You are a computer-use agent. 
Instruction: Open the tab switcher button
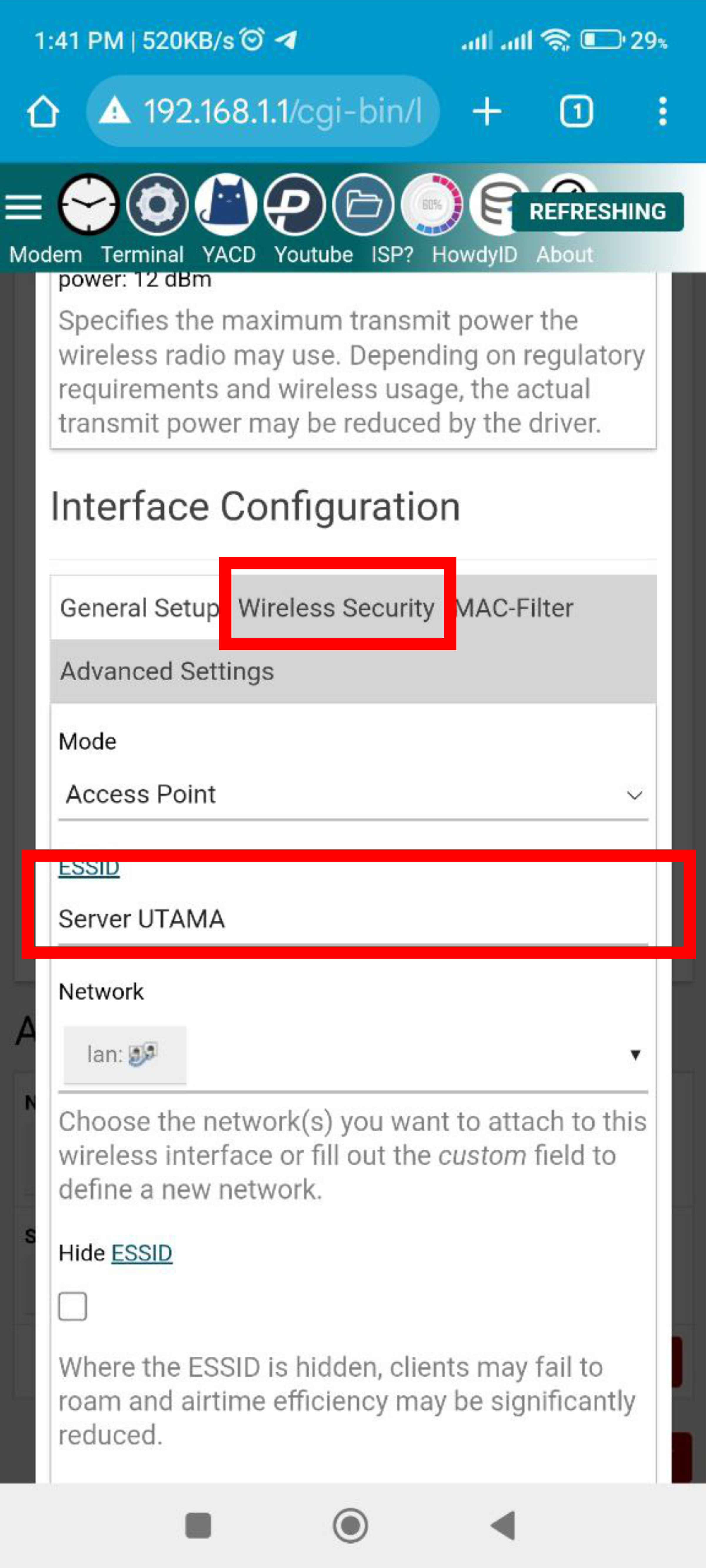[x=576, y=111]
